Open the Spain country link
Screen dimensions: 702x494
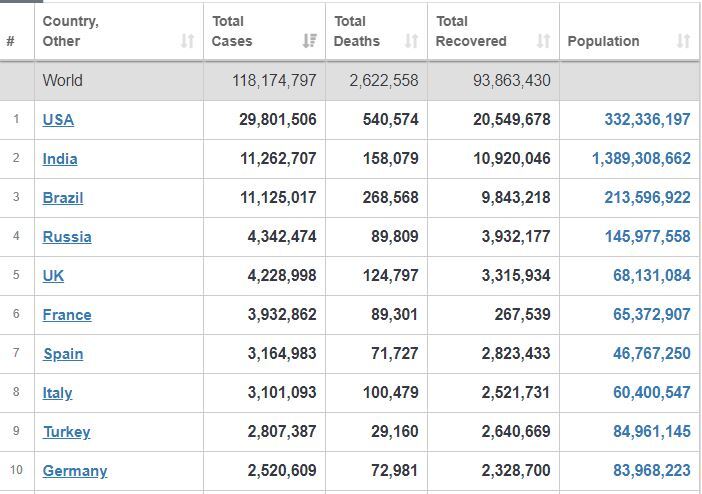[63, 353]
